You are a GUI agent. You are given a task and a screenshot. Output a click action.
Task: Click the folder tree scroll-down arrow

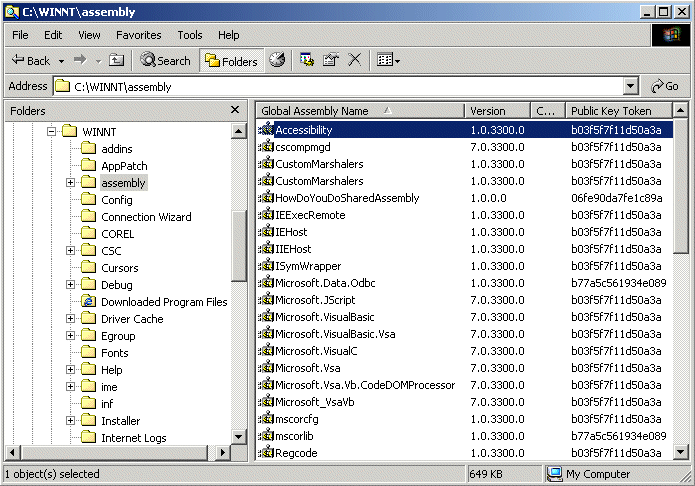(238, 437)
